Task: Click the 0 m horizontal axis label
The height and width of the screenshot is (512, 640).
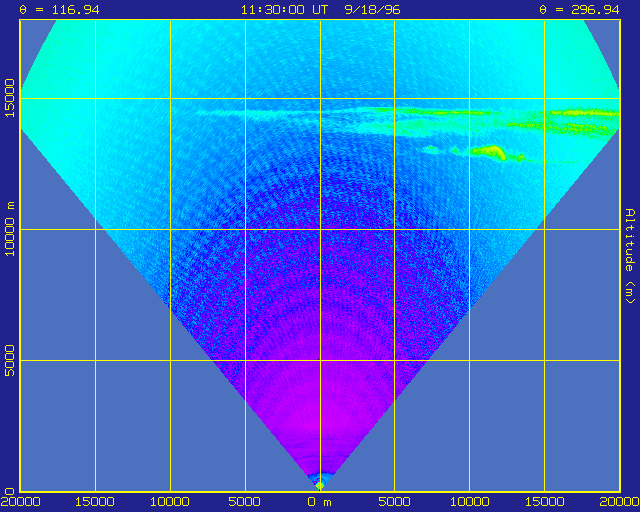Action: coord(320,502)
